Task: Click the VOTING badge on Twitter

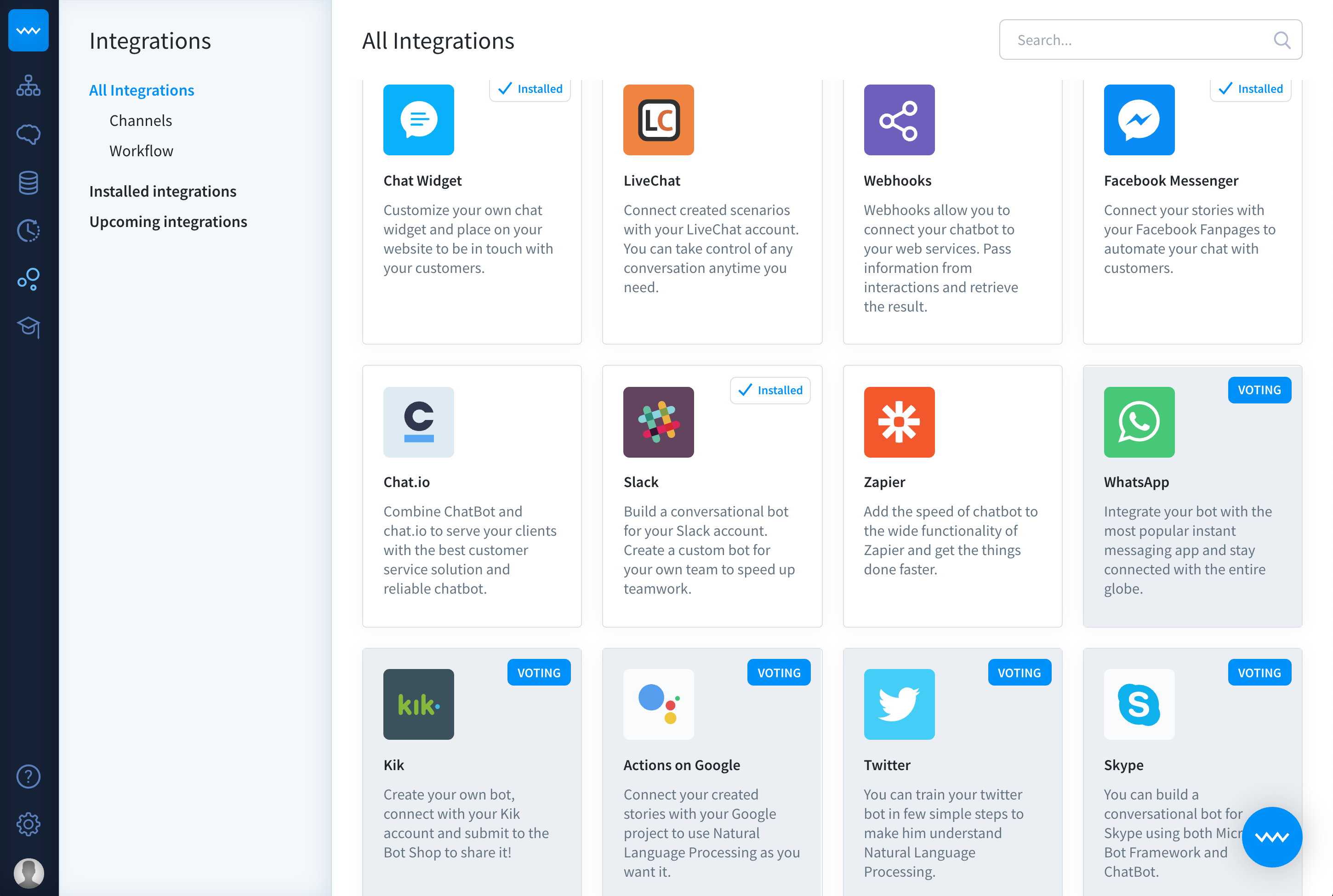Action: (1019, 673)
